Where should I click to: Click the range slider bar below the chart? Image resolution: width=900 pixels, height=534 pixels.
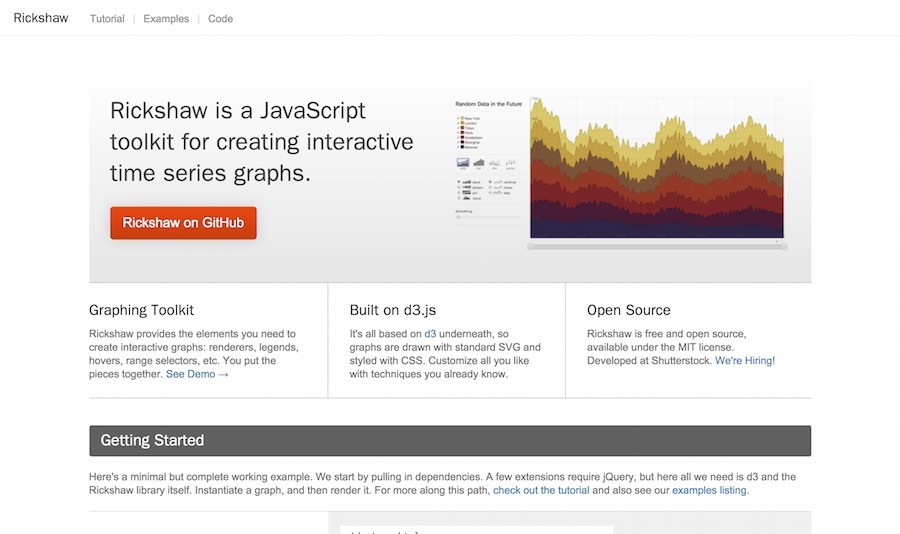[x=657, y=246]
